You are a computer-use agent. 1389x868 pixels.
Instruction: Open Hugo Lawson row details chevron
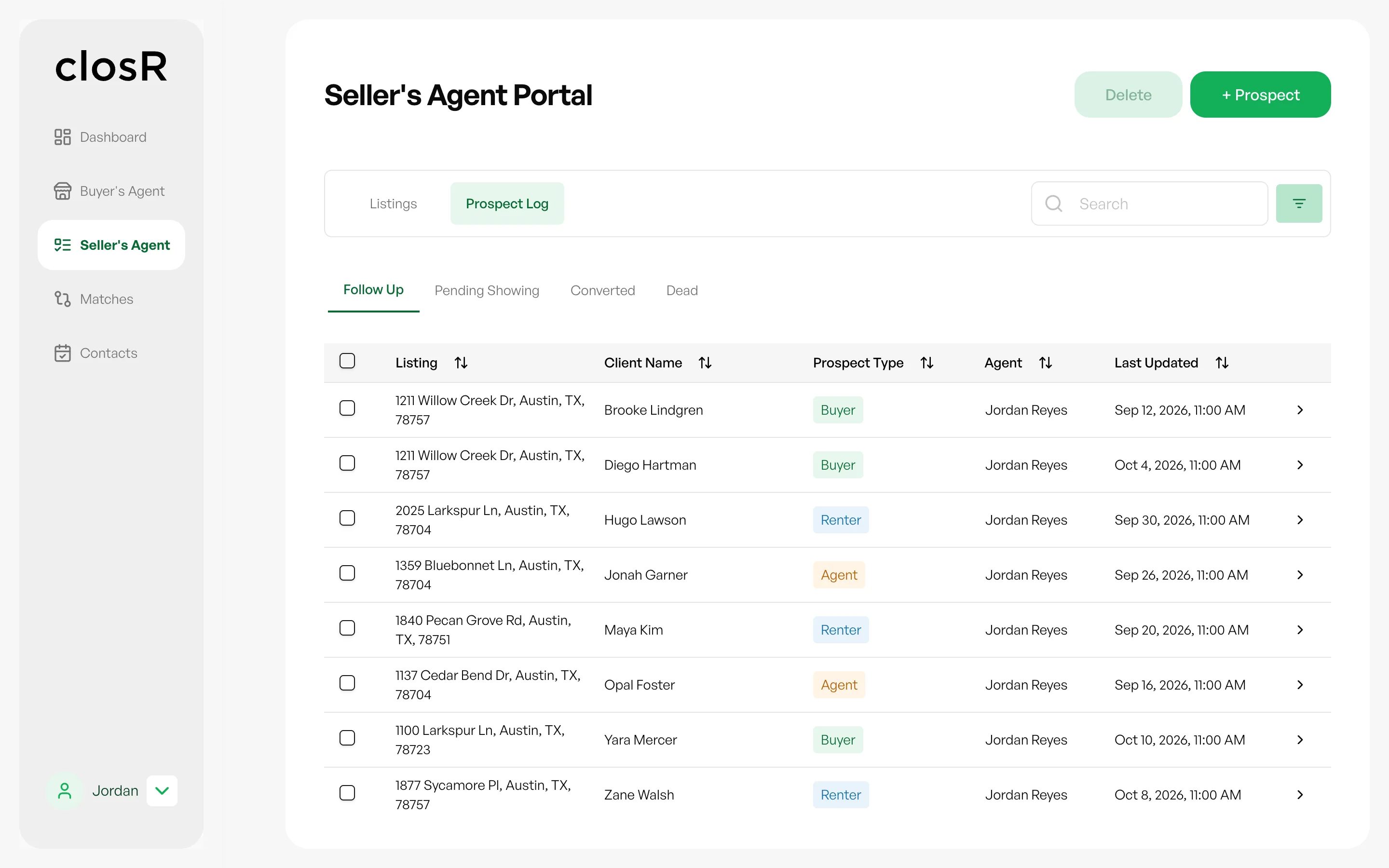1300,520
